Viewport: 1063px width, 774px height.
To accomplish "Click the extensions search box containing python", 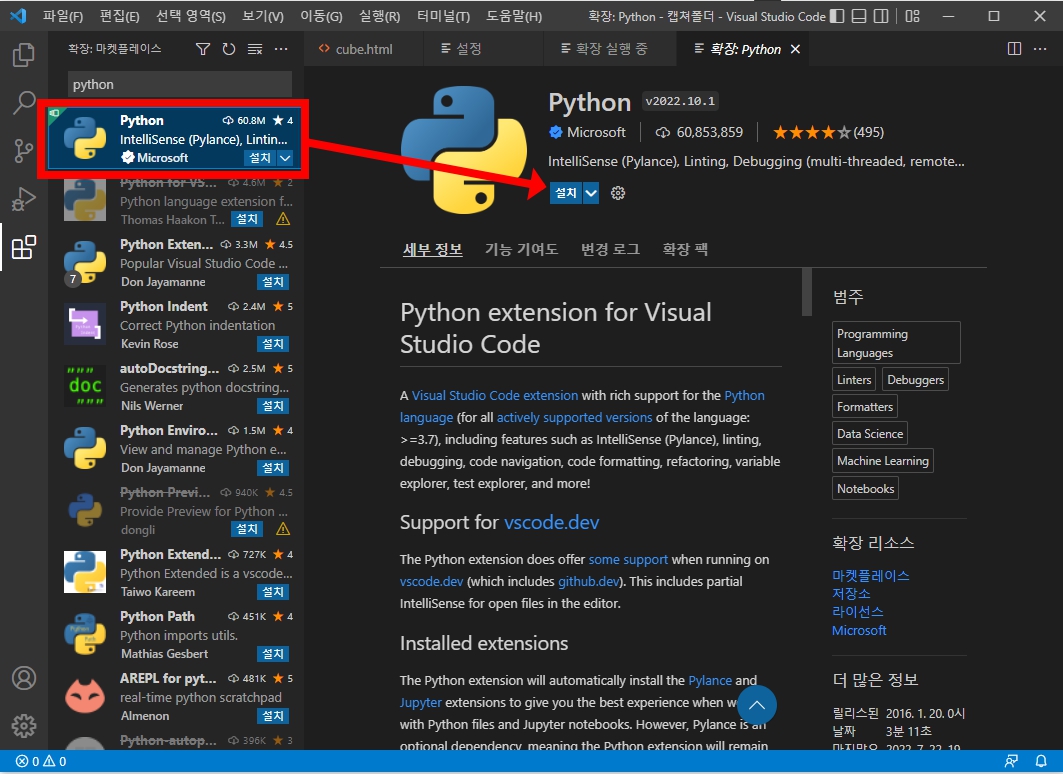I will pos(180,85).
